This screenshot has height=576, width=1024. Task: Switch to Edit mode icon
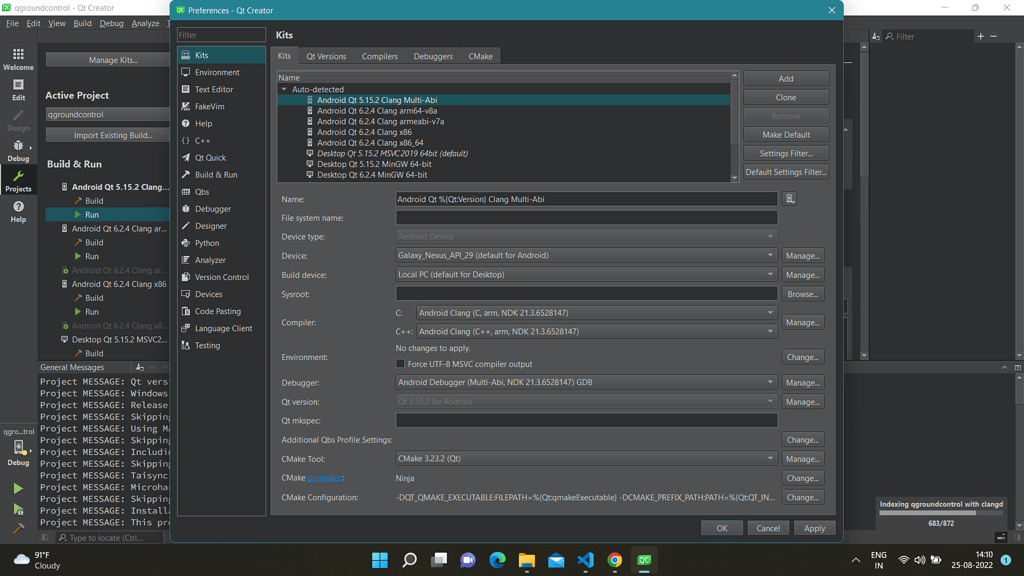(18, 89)
